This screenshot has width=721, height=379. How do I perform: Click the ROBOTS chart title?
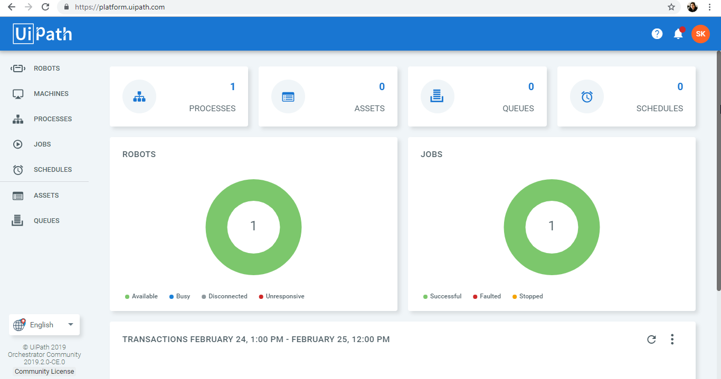[x=139, y=154]
